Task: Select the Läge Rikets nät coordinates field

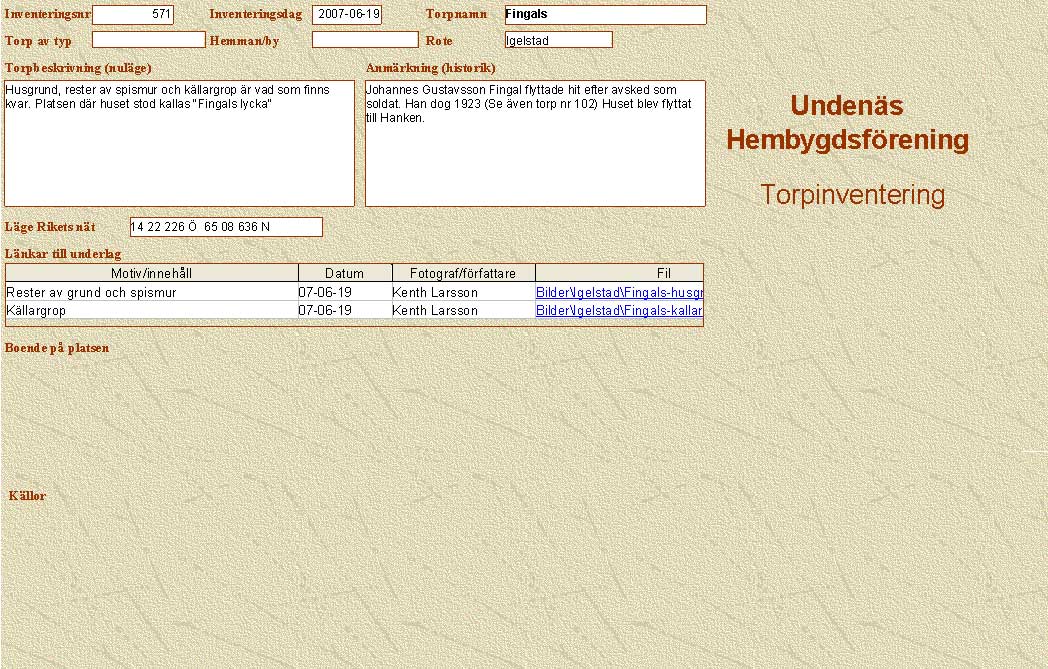Action: pyautogui.click(x=226, y=227)
